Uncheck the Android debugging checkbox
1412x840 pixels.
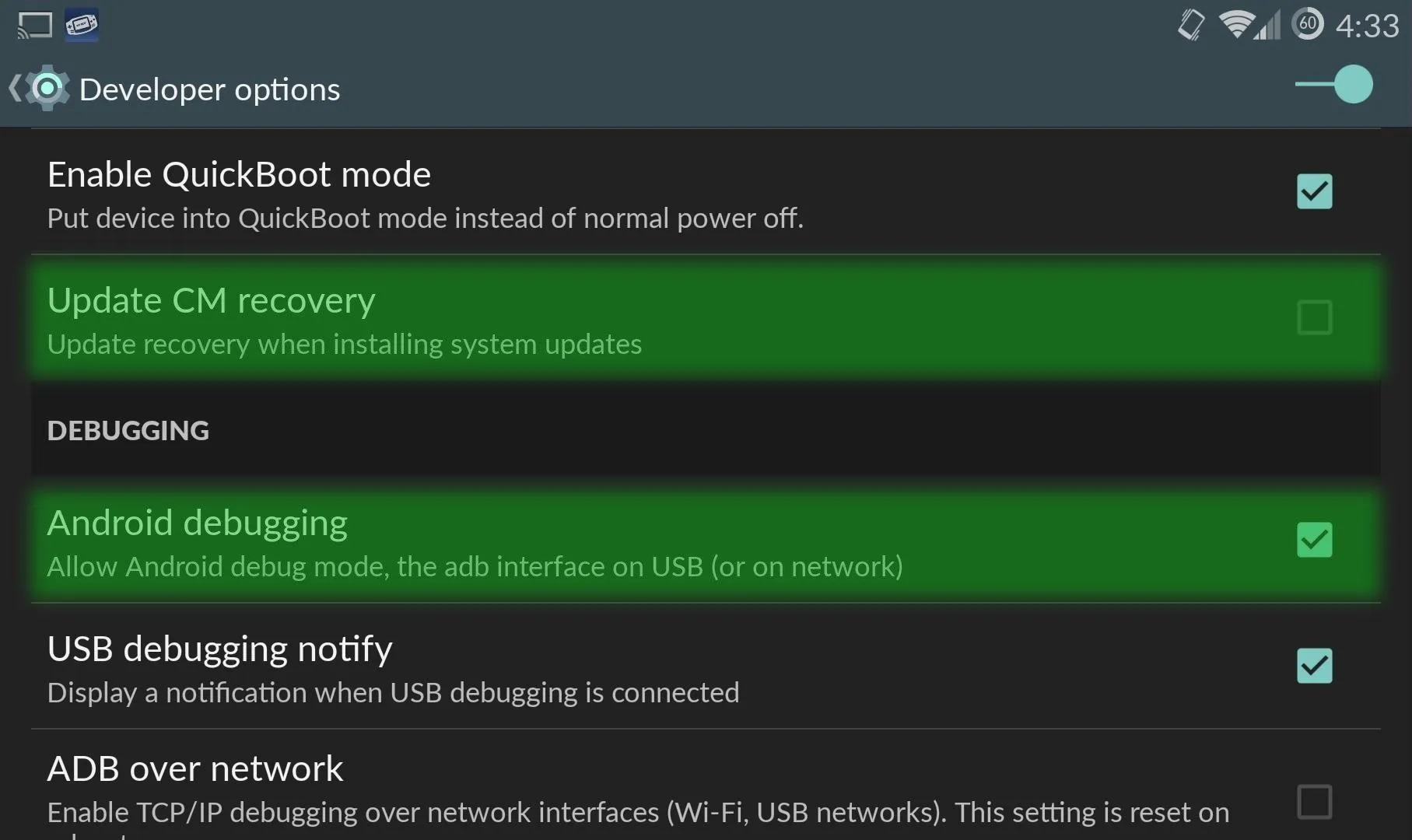point(1315,540)
